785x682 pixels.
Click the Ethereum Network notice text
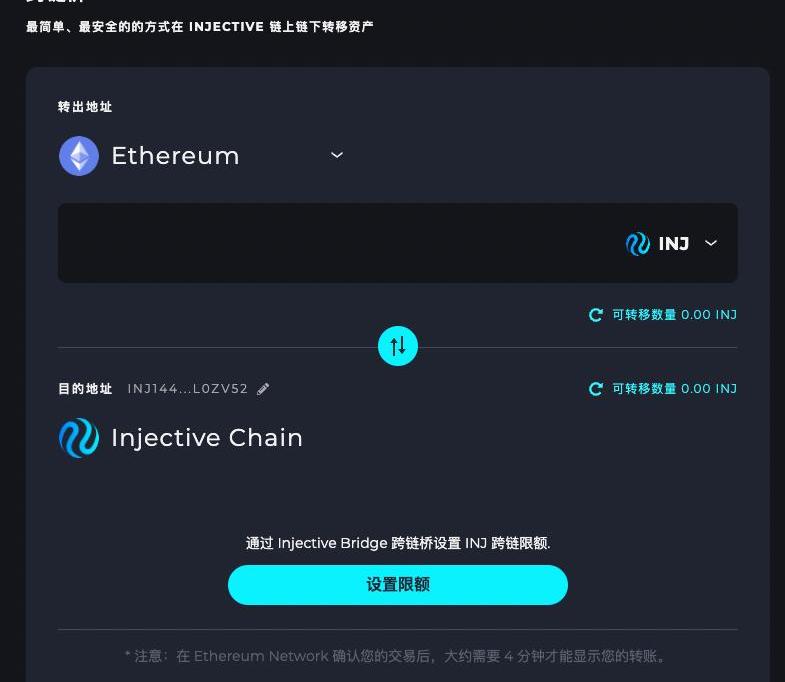(397, 656)
